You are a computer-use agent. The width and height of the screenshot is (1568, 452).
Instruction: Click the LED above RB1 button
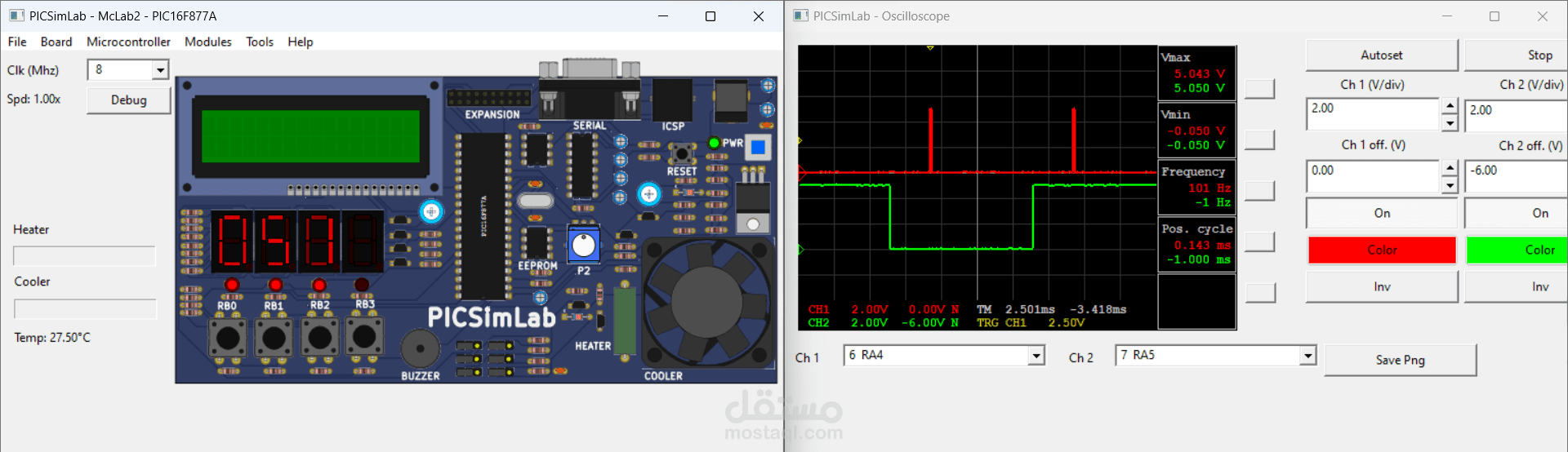(x=275, y=285)
